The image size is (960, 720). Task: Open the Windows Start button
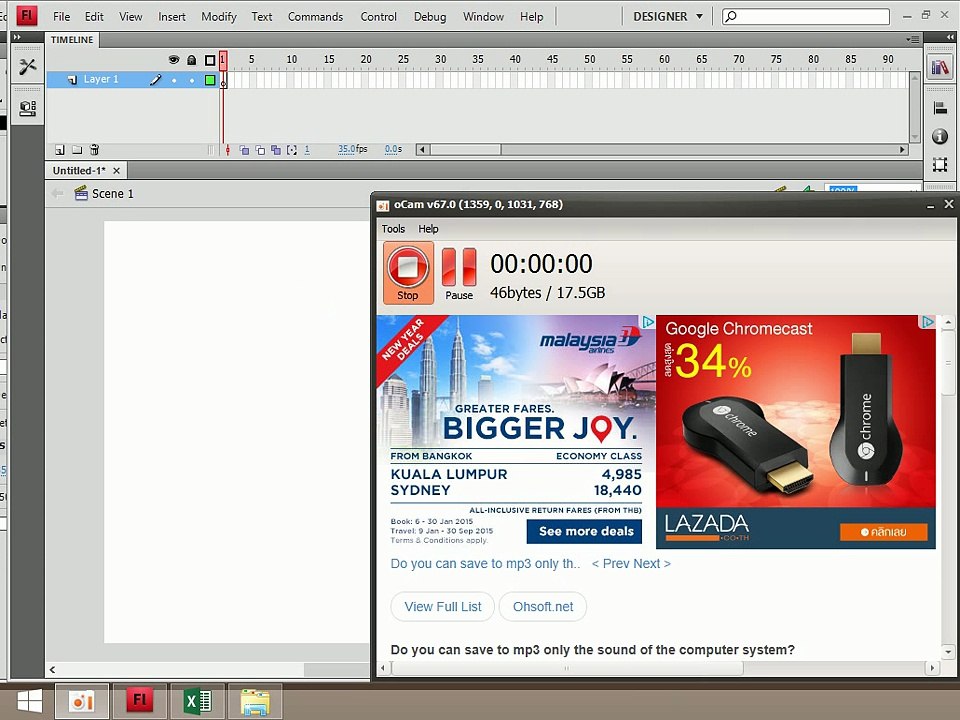tap(28, 702)
